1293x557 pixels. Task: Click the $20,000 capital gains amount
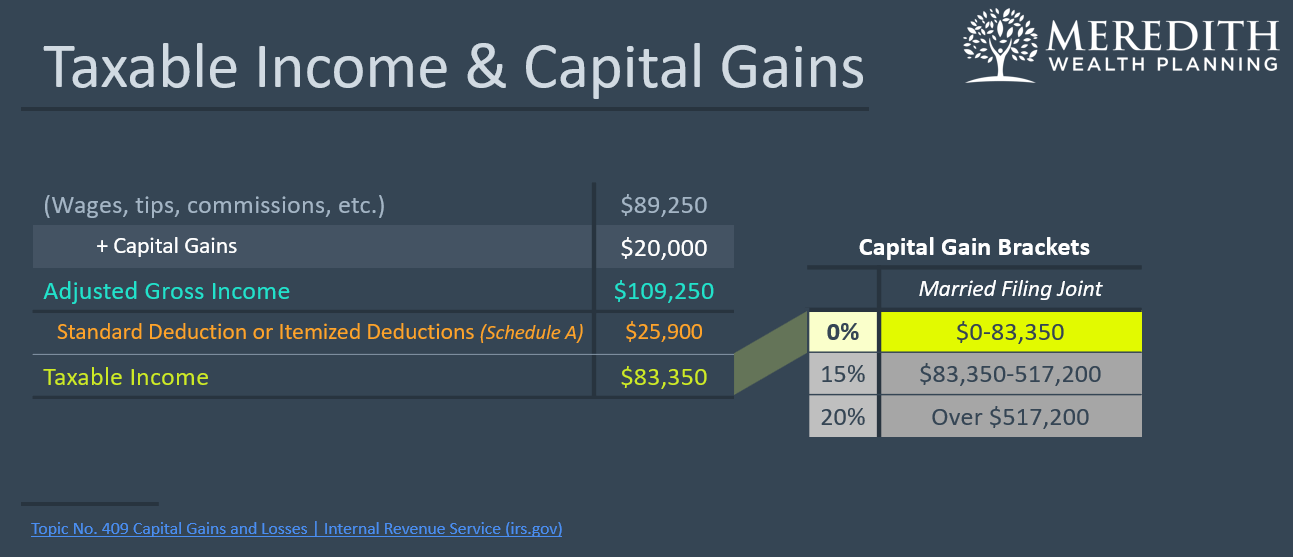point(663,248)
